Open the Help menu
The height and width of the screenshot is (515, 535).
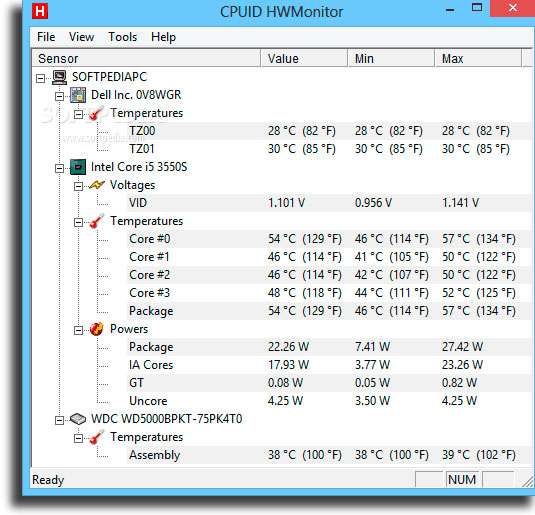163,37
